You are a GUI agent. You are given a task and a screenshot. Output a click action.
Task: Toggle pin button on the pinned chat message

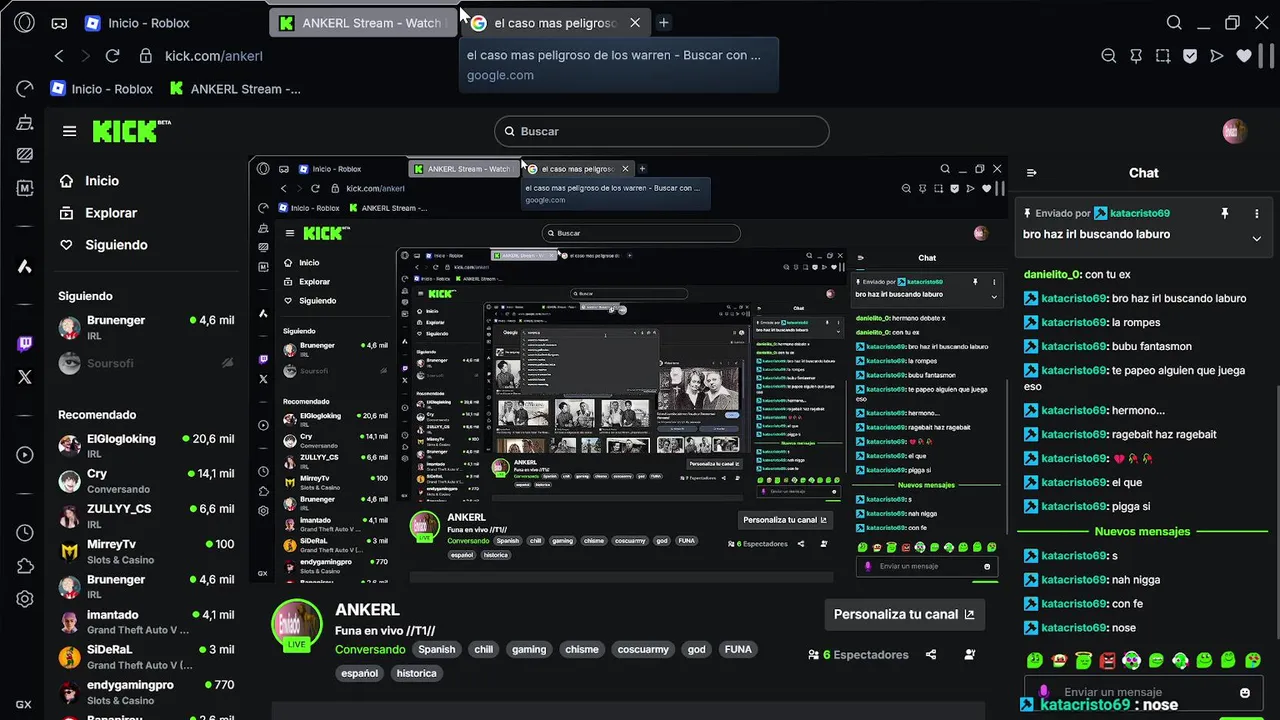tap(1224, 213)
